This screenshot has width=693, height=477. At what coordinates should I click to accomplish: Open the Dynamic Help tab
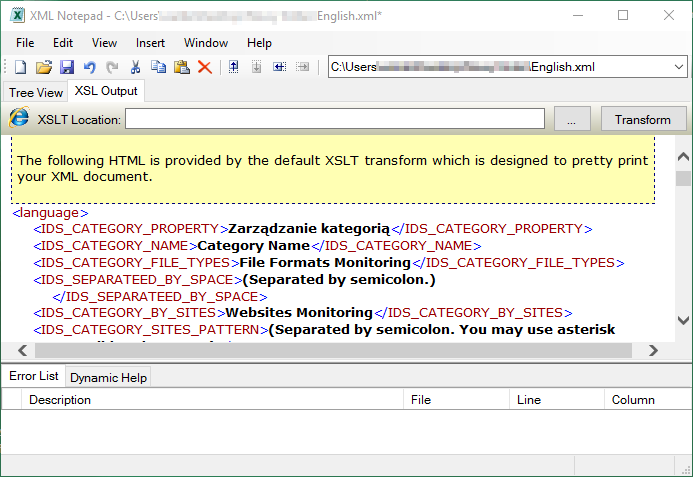pos(108,378)
